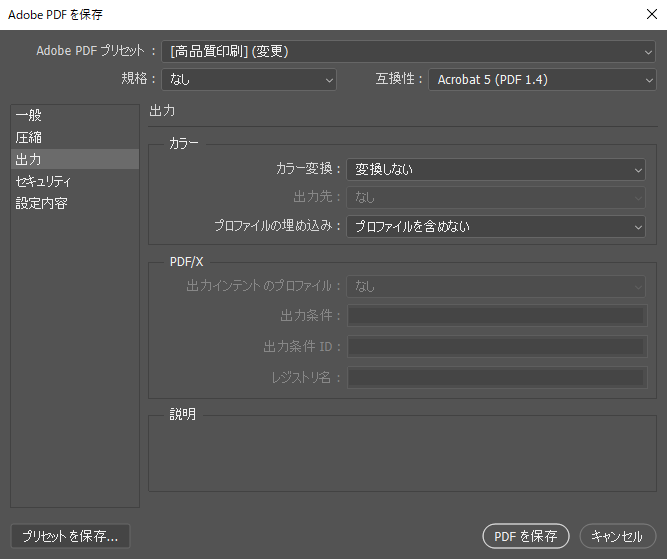Click the 出力インテントのプロファイル dropdown
The image size is (667, 559).
[496, 286]
